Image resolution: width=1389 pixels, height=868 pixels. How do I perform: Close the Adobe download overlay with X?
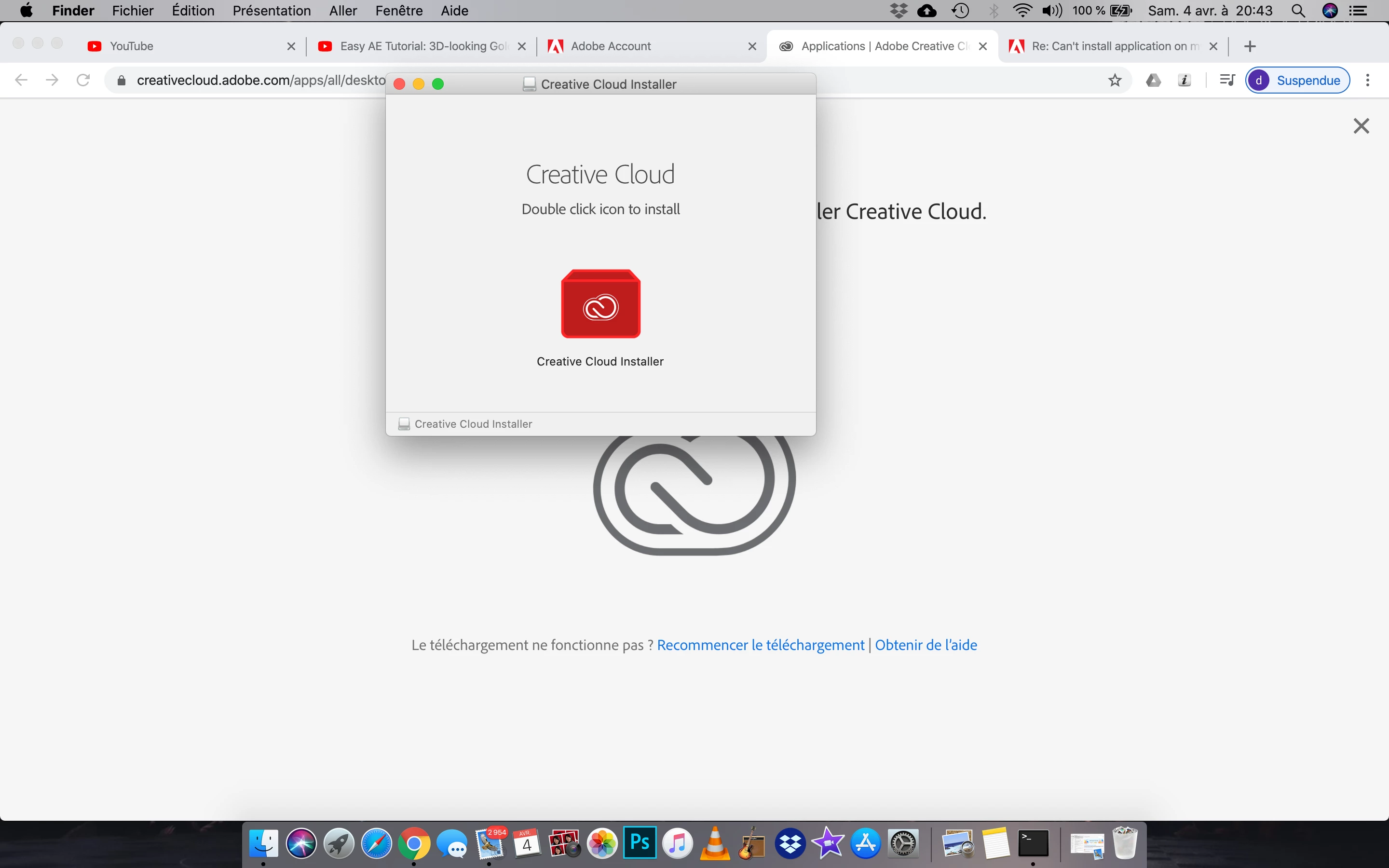pos(1361,126)
